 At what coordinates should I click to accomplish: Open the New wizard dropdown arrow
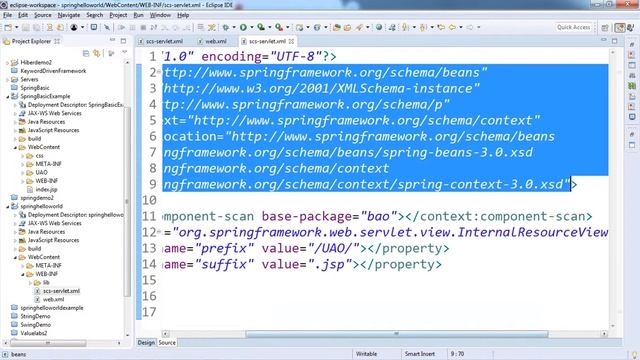tap(17, 27)
